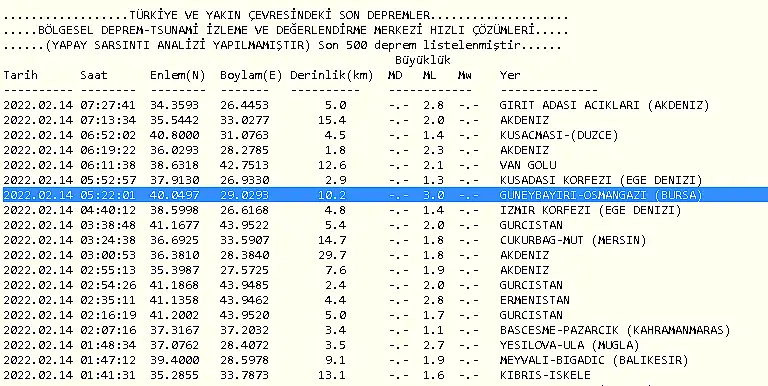Click the Enlem(N) column header
The image size is (768, 386).
(178, 75)
